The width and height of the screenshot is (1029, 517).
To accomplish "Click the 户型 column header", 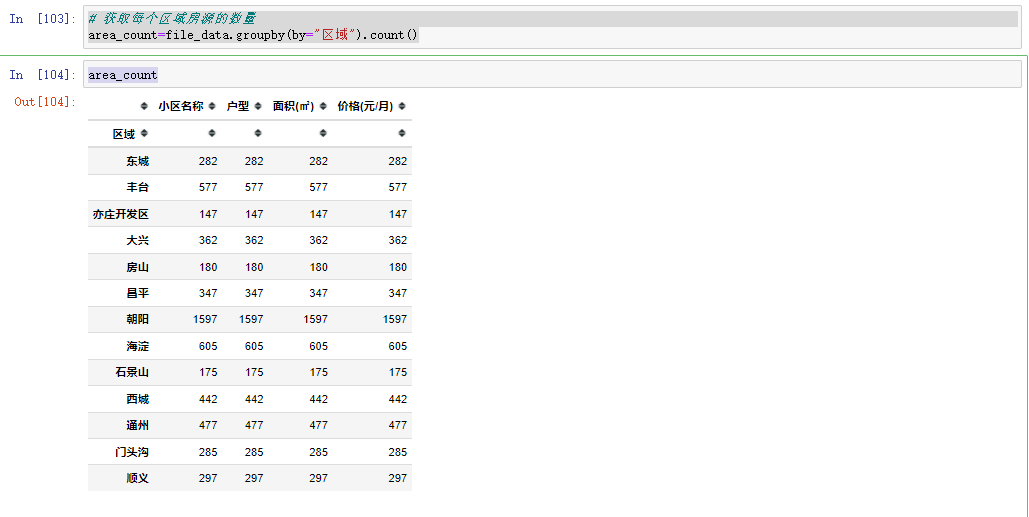I will click(238, 106).
